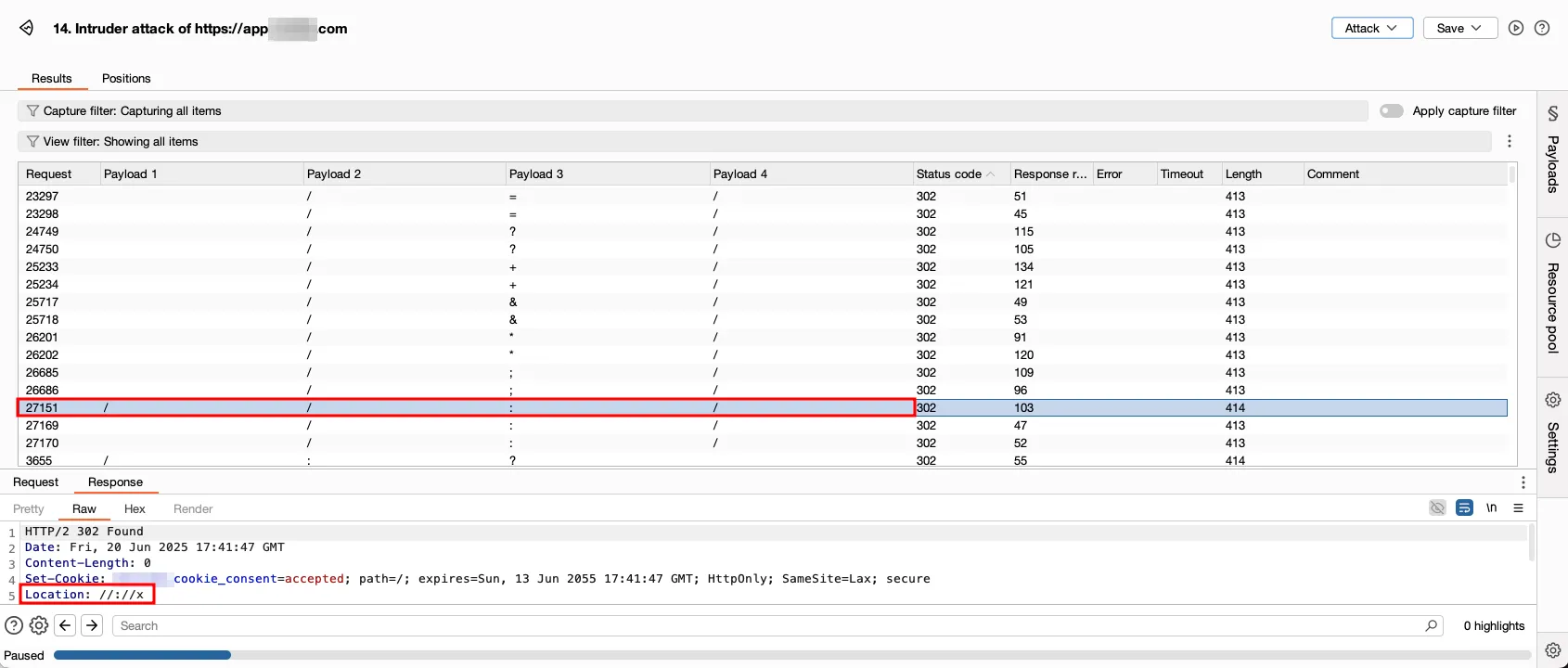
Task: Click the Set-Cookie header line in response
Action: 477,579
